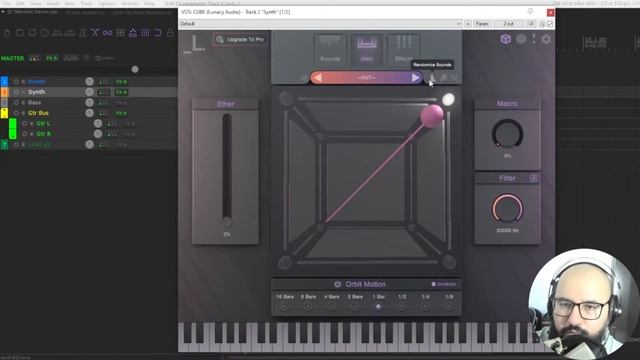Select the 2 Bars orbit rate
The image size is (640, 360).
355,306
